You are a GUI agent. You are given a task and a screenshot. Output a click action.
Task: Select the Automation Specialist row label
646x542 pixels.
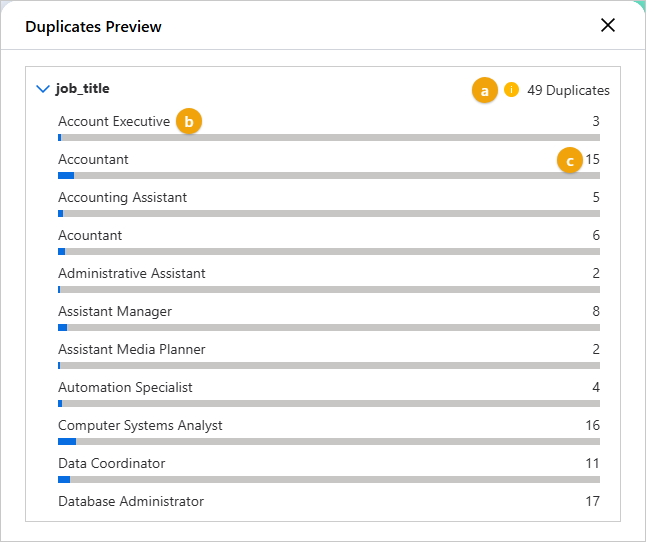(125, 388)
